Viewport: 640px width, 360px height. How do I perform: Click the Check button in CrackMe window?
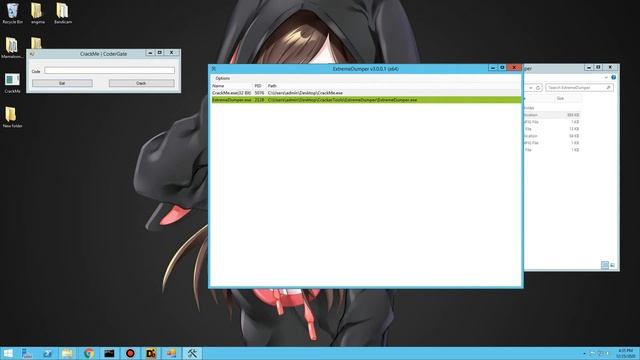(x=141, y=83)
